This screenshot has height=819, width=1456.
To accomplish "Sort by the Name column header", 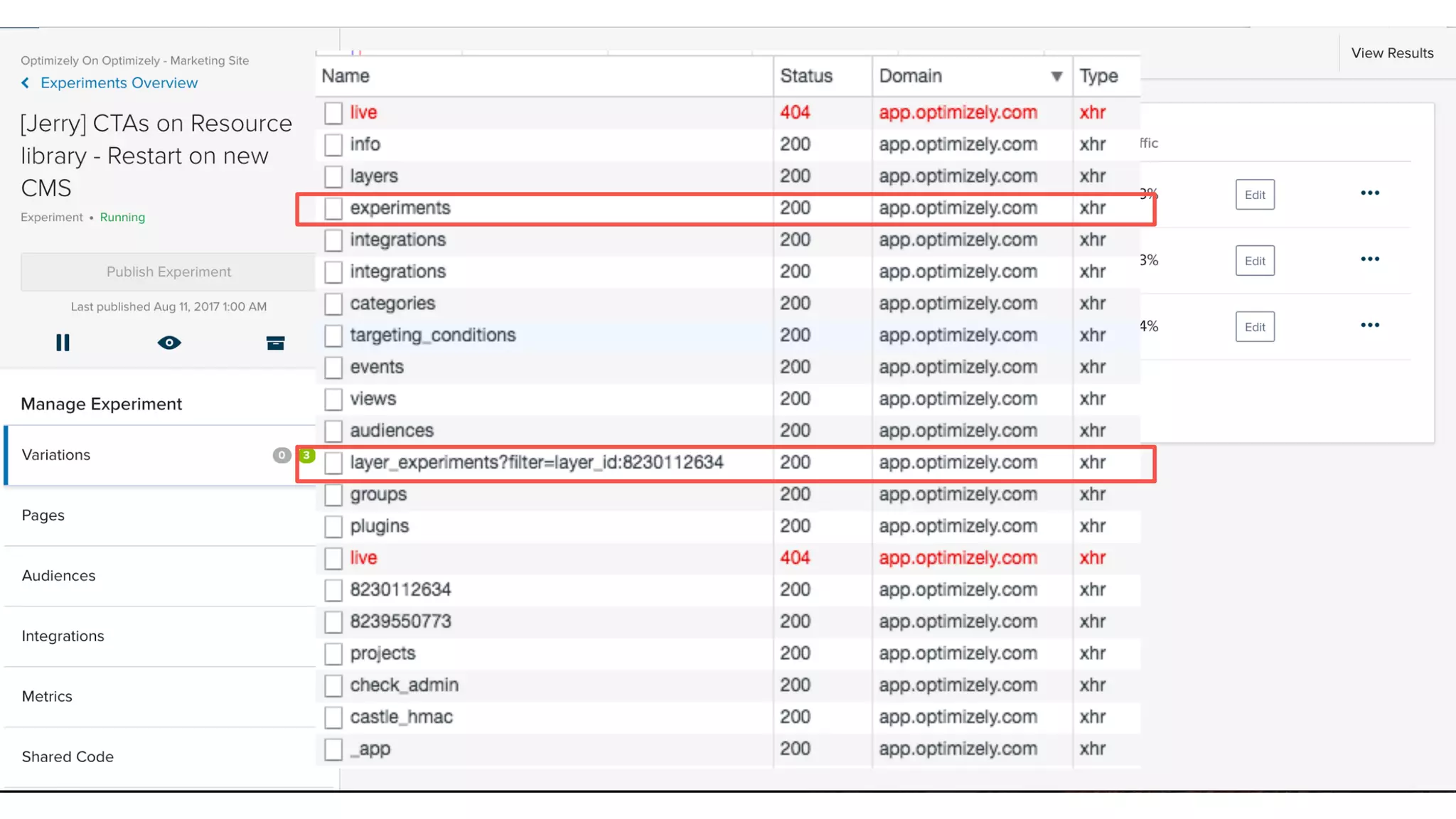I will (346, 76).
